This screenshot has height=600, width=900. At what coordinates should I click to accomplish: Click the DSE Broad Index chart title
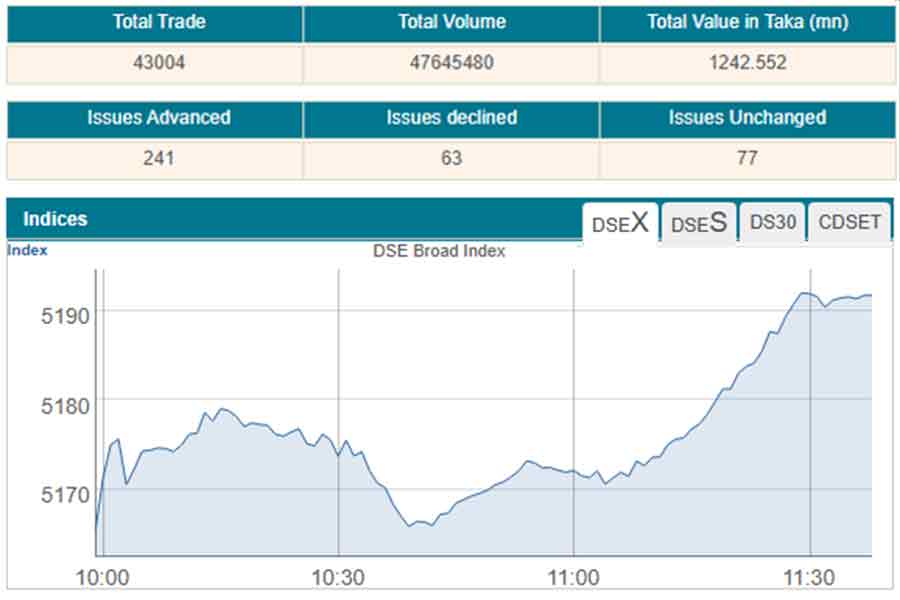click(x=439, y=251)
